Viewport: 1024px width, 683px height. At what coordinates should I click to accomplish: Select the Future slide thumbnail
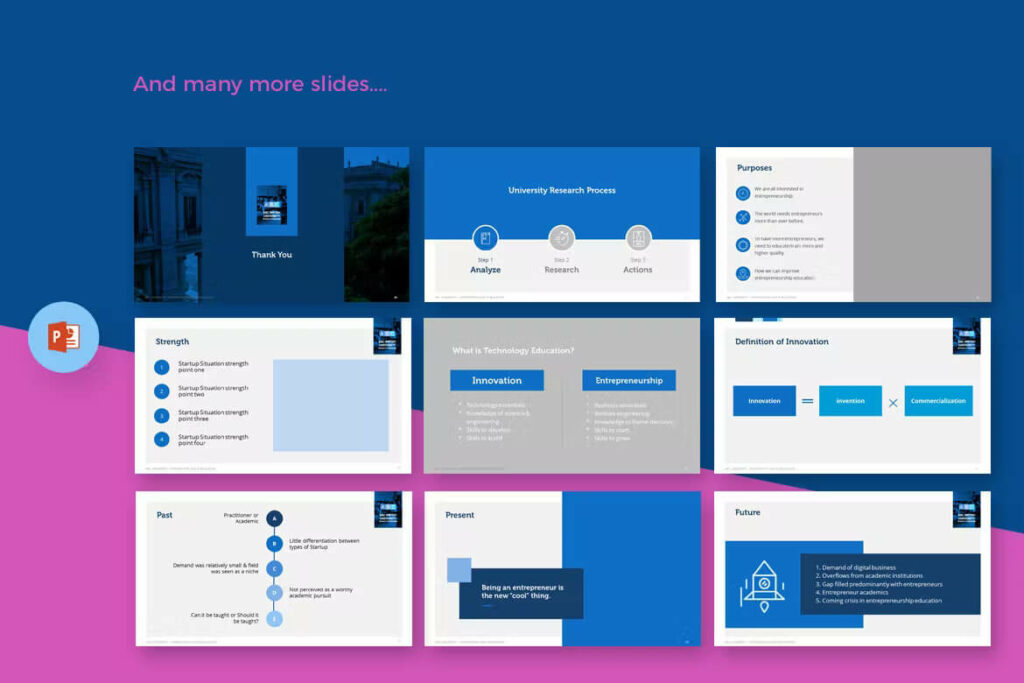point(853,567)
